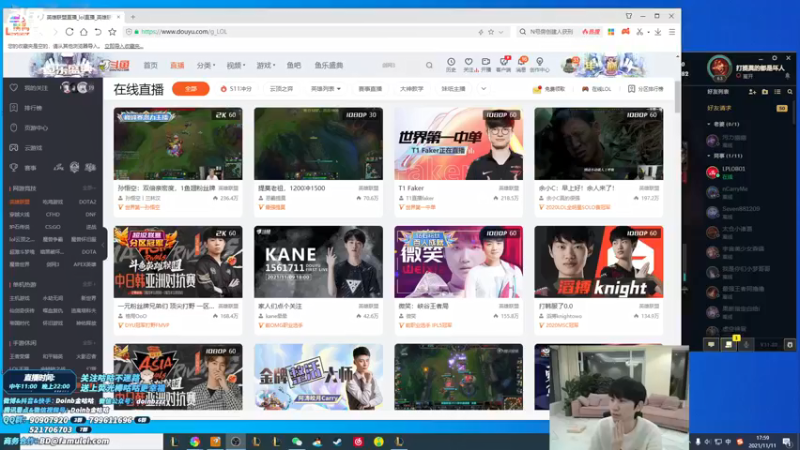Click the 免费领取 link with envelope
800x450 pixels.
click(x=549, y=89)
